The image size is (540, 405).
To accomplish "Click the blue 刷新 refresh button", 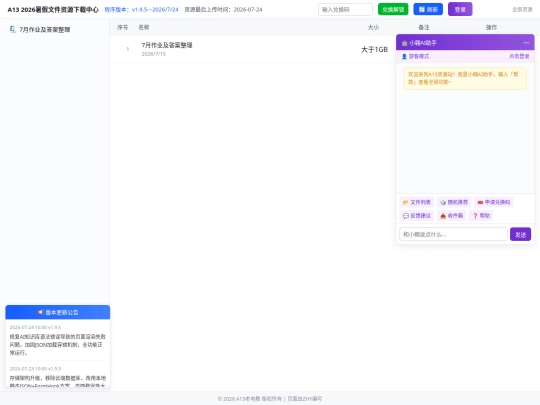I will click(428, 9).
